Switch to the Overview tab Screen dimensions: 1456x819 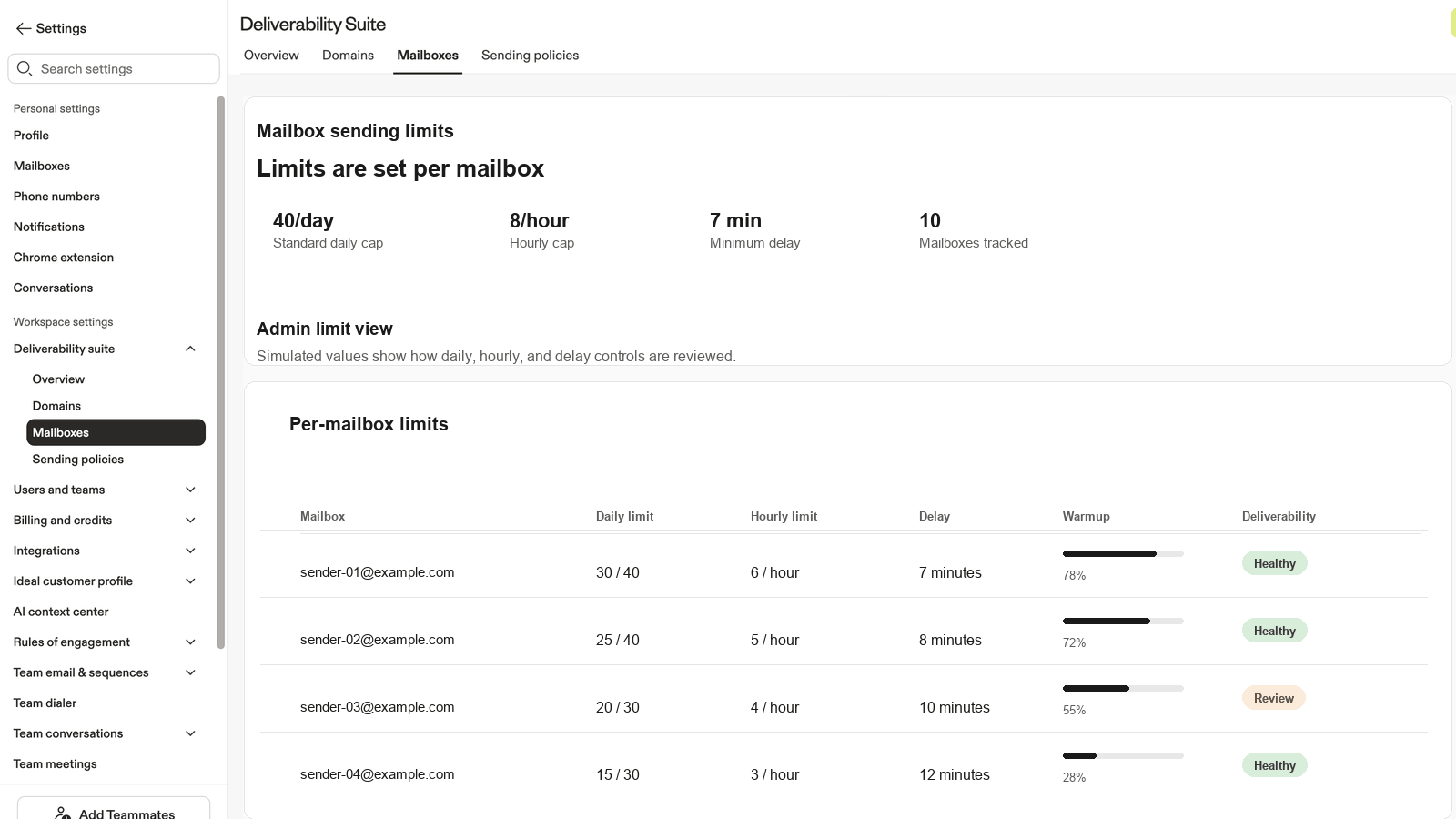[x=271, y=56]
